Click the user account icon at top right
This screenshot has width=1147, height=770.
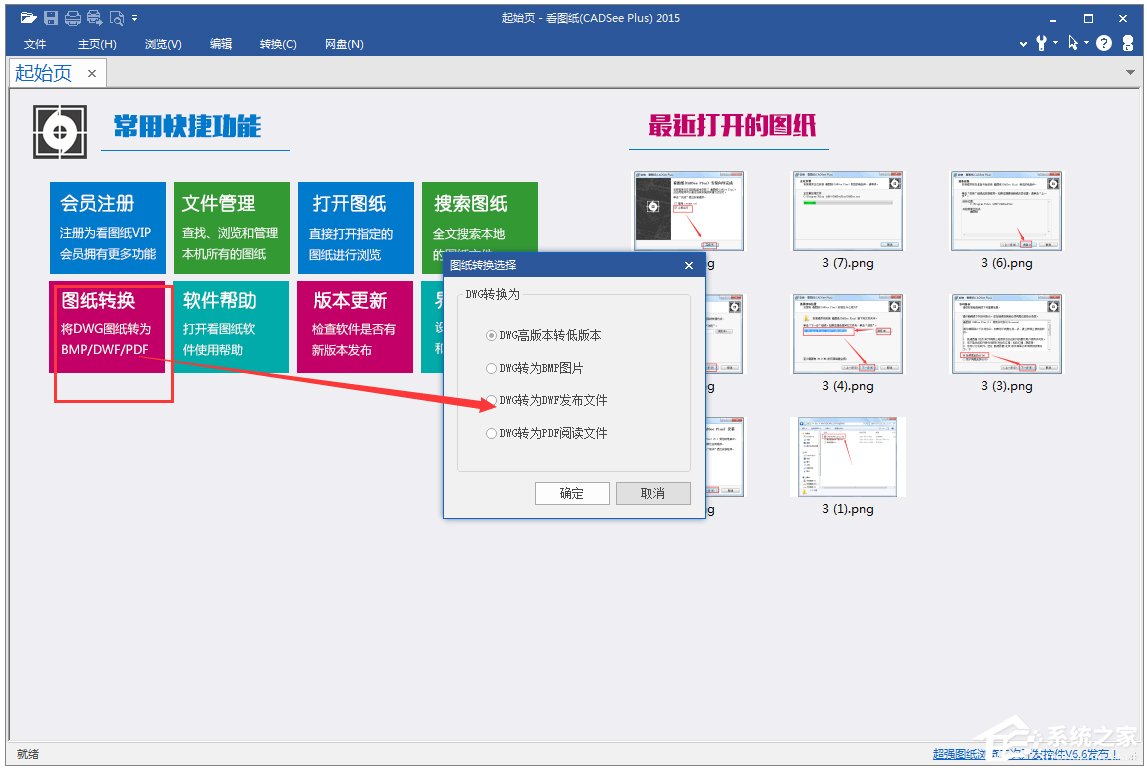point(1128,44)
